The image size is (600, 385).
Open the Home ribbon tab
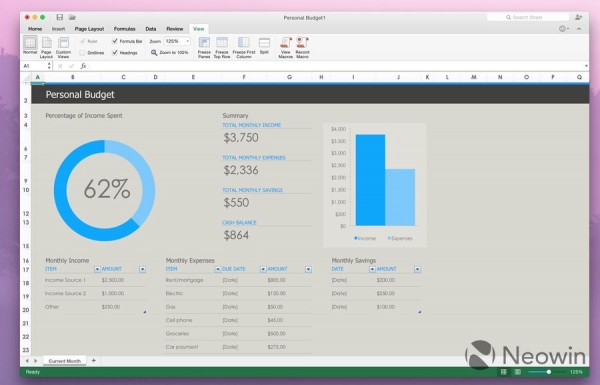[x=35, y=29]
